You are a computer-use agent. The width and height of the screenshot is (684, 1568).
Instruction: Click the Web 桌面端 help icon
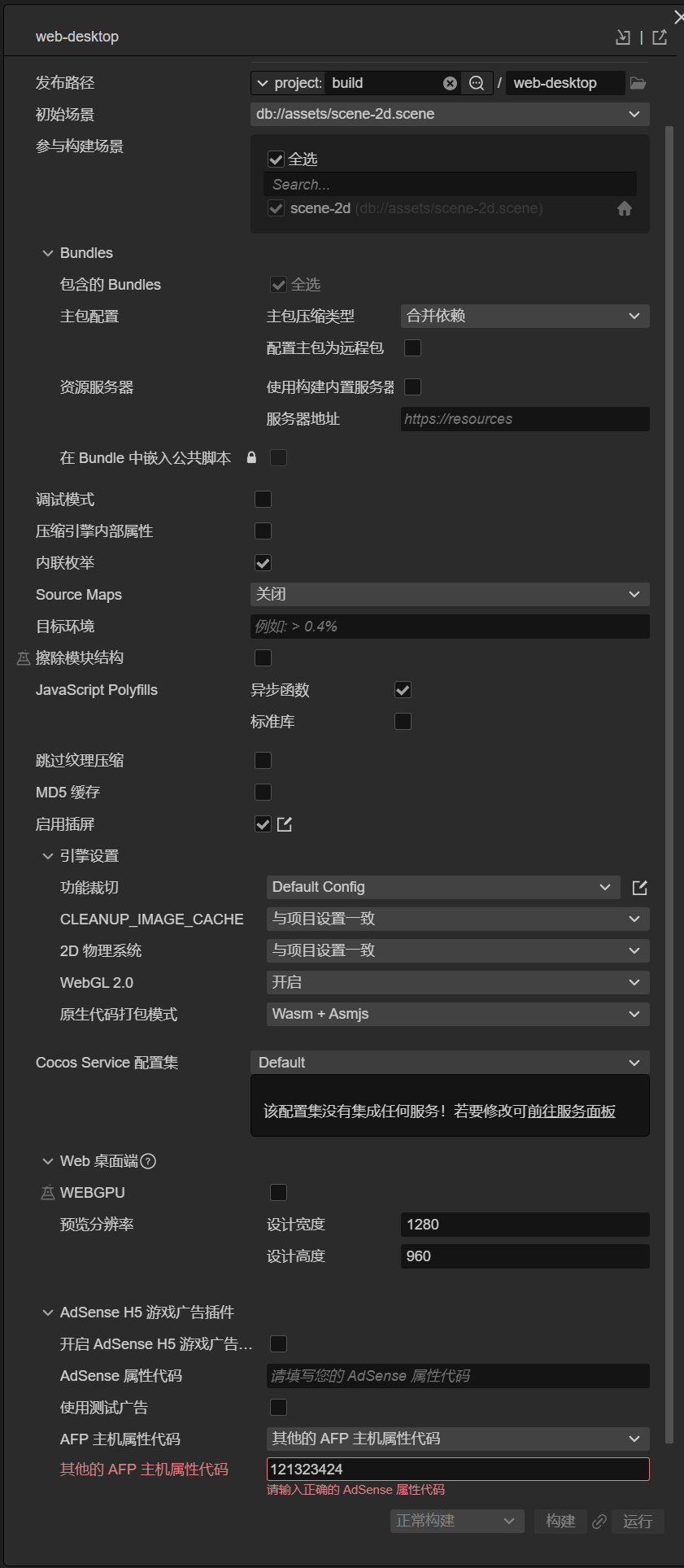(x=148, y=1161)
